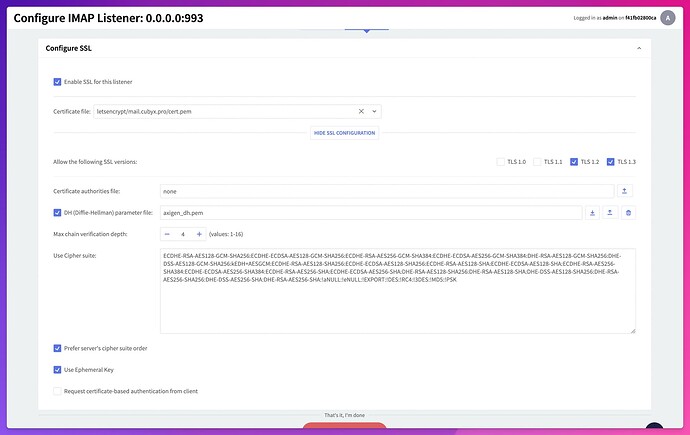This screenshot has width=690, height=435.
Task: Open the Certificate file dropdown
Action: point(375,111)
